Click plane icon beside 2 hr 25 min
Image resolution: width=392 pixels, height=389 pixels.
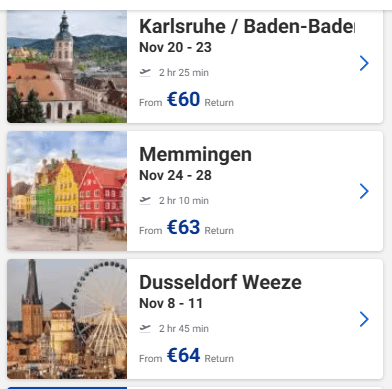point(145,72)
